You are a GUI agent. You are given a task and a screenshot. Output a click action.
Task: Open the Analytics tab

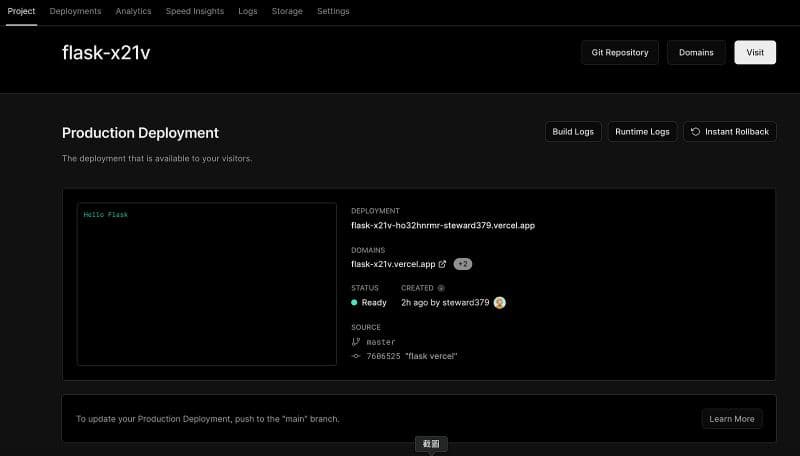[133, 11]
